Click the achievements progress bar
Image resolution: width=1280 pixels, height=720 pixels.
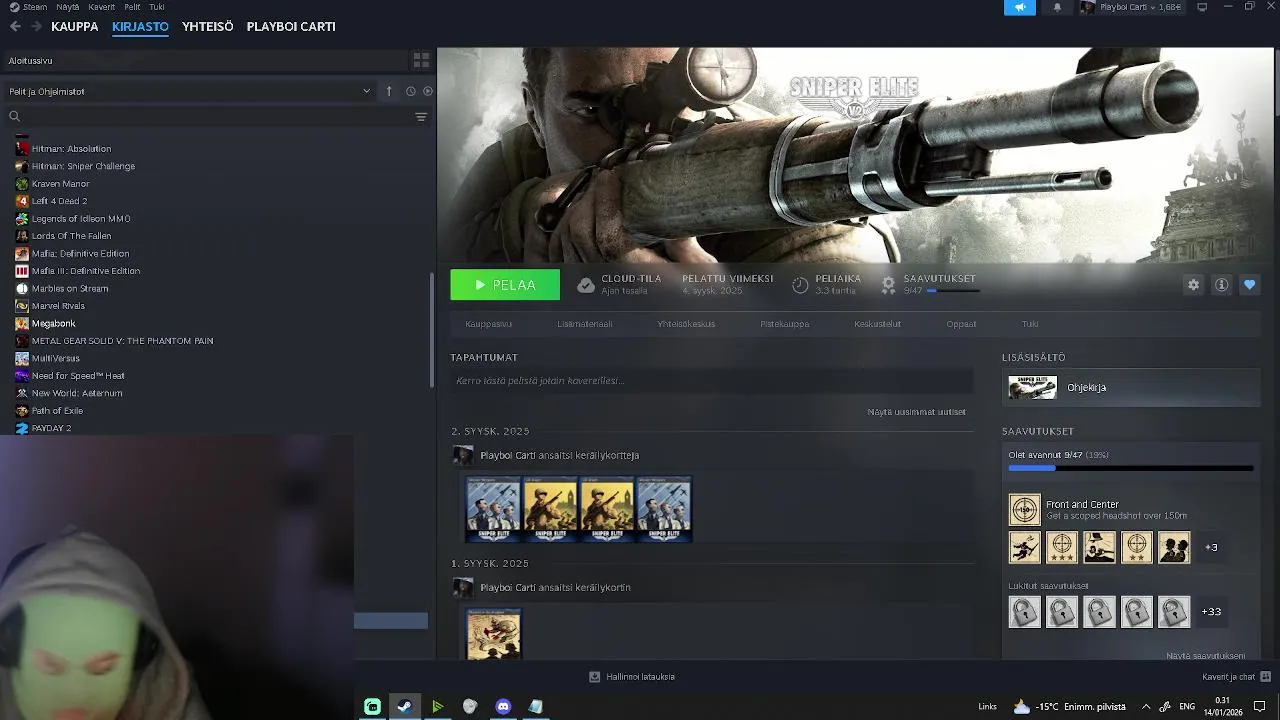point(1131,468)
